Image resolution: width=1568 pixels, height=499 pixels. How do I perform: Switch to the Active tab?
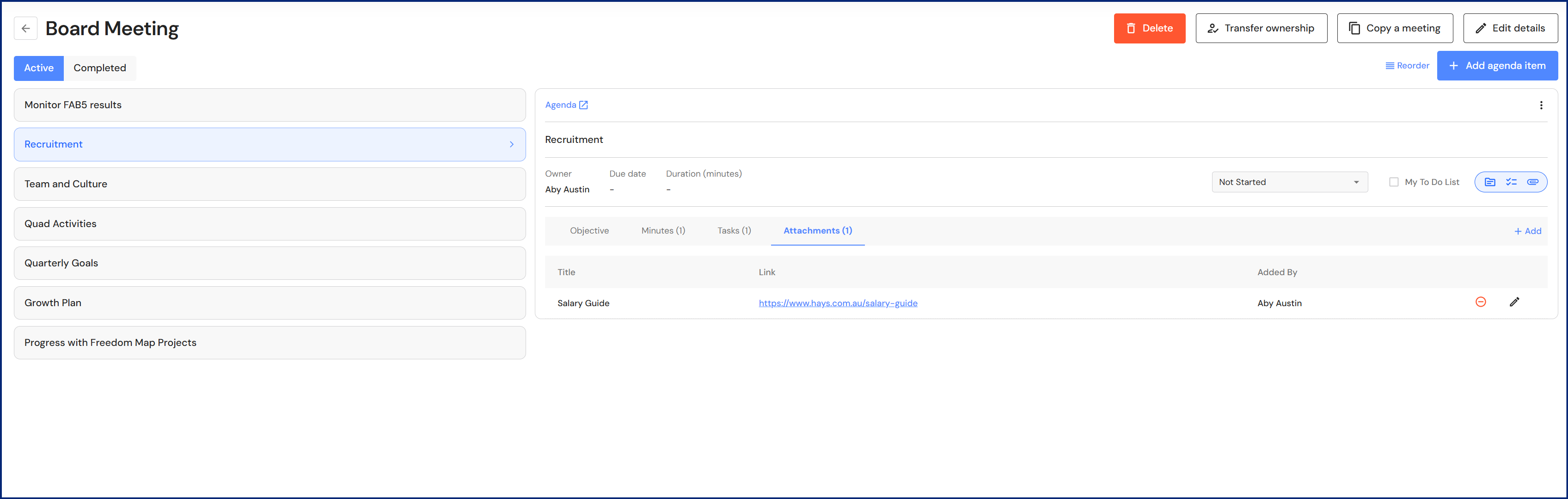coord(39,68)
